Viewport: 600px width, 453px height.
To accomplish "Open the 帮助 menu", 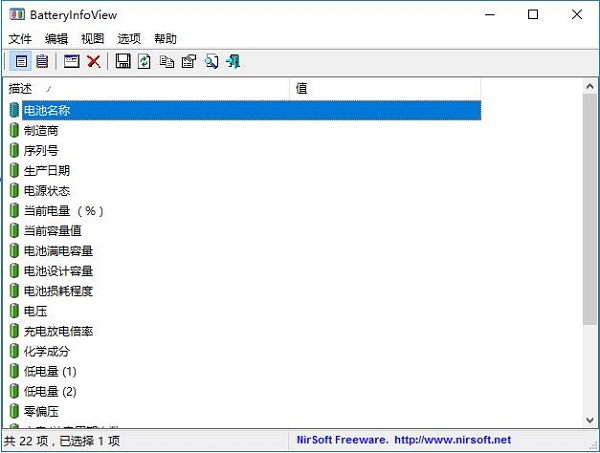I will click(165, 38).
